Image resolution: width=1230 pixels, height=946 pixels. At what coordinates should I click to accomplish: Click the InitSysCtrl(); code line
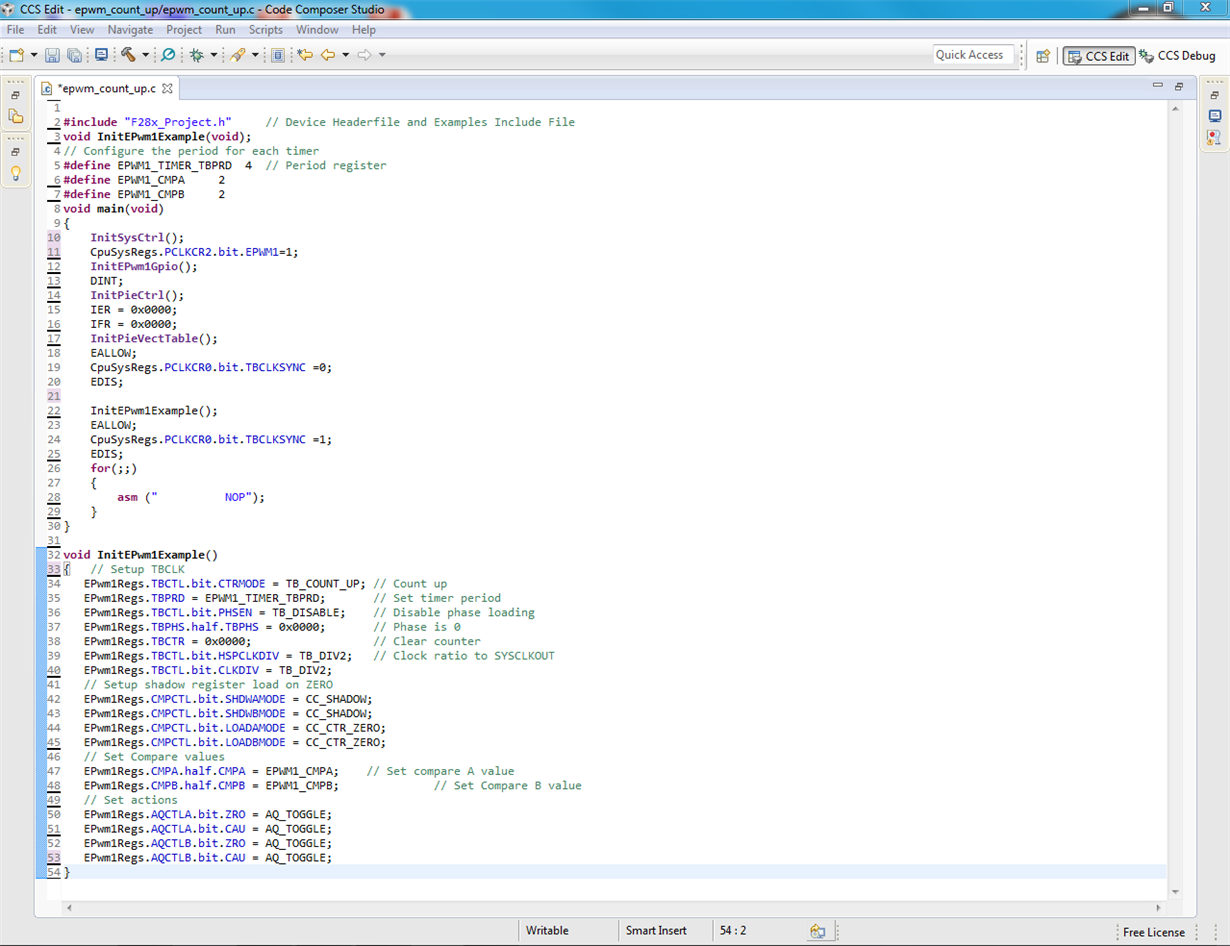(x=138, y=238)
